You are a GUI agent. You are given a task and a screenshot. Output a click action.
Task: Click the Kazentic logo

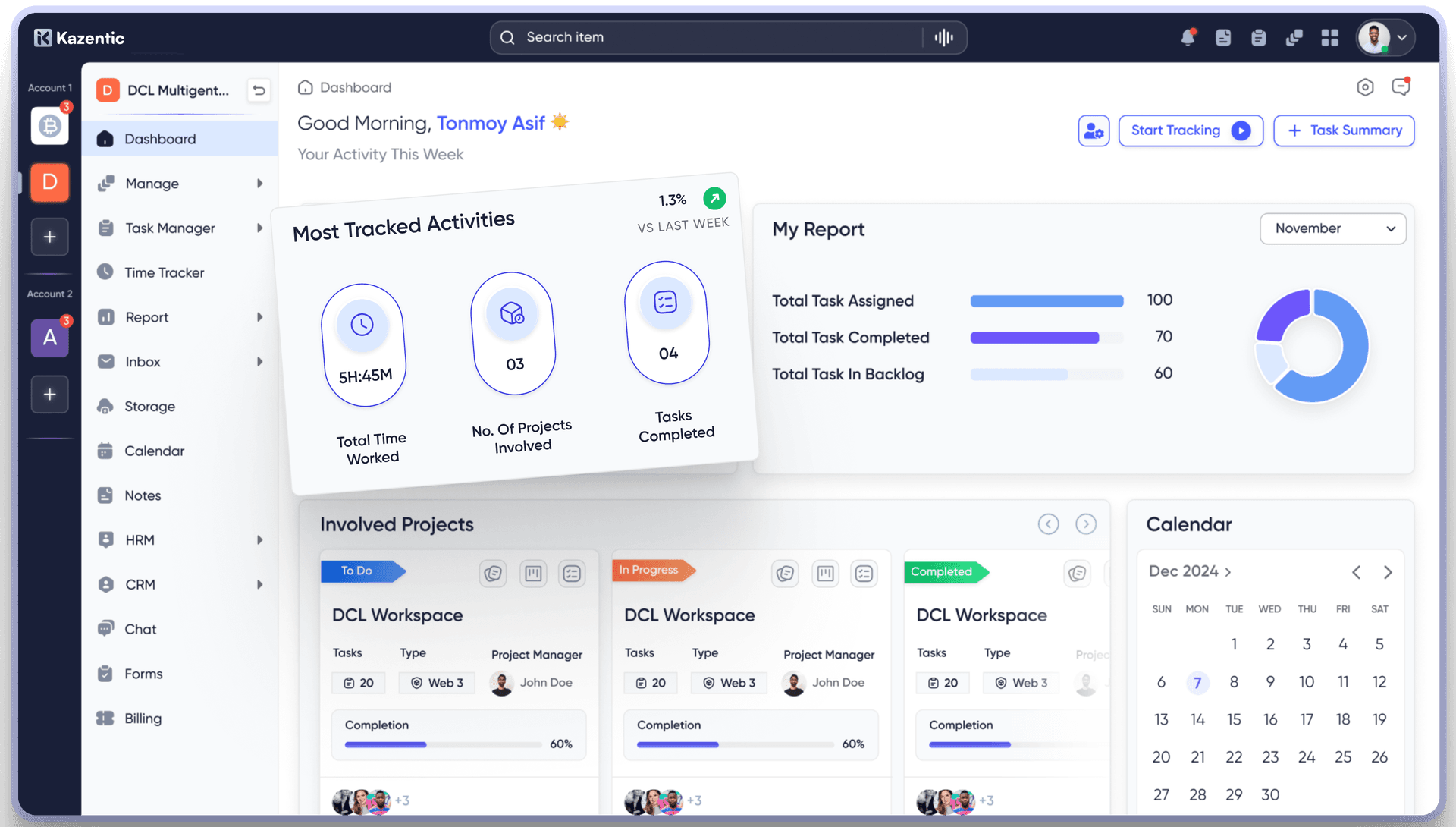point(79,38)
